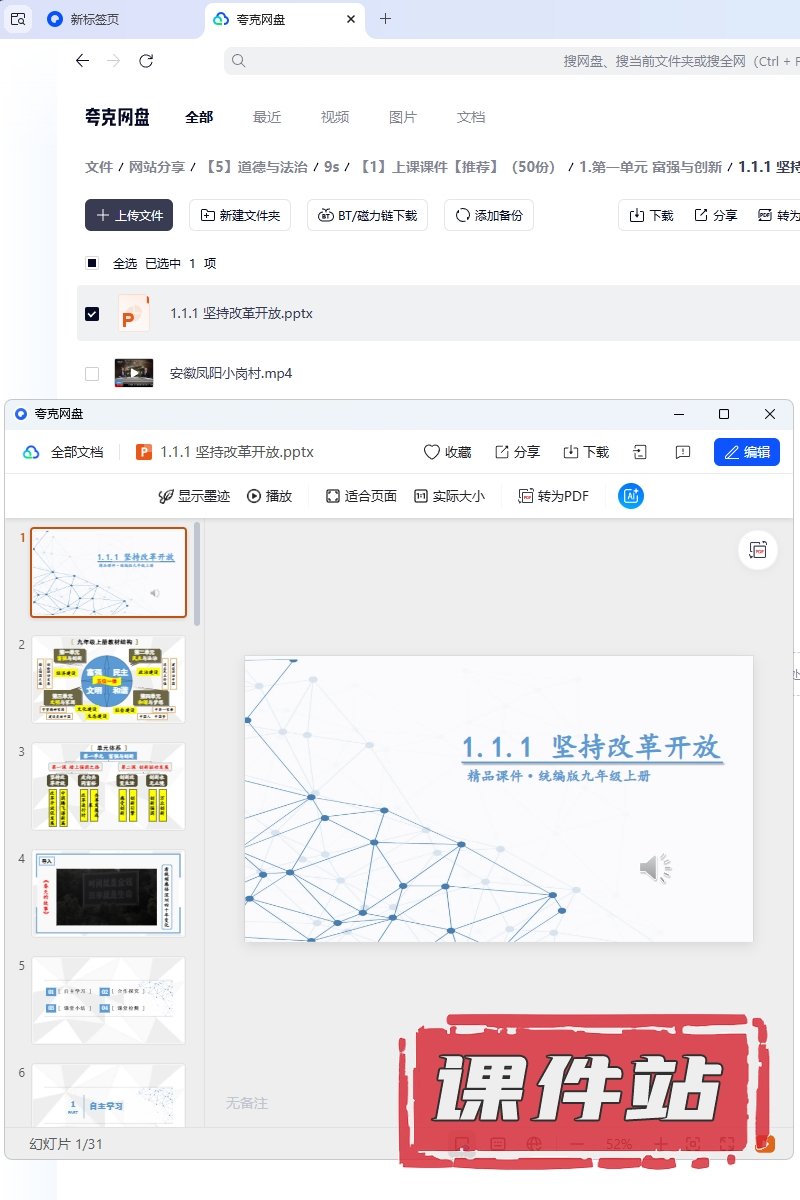Click the heart 收藏 favorite icon
800x1200 pixels.
(x=432, y=452)
